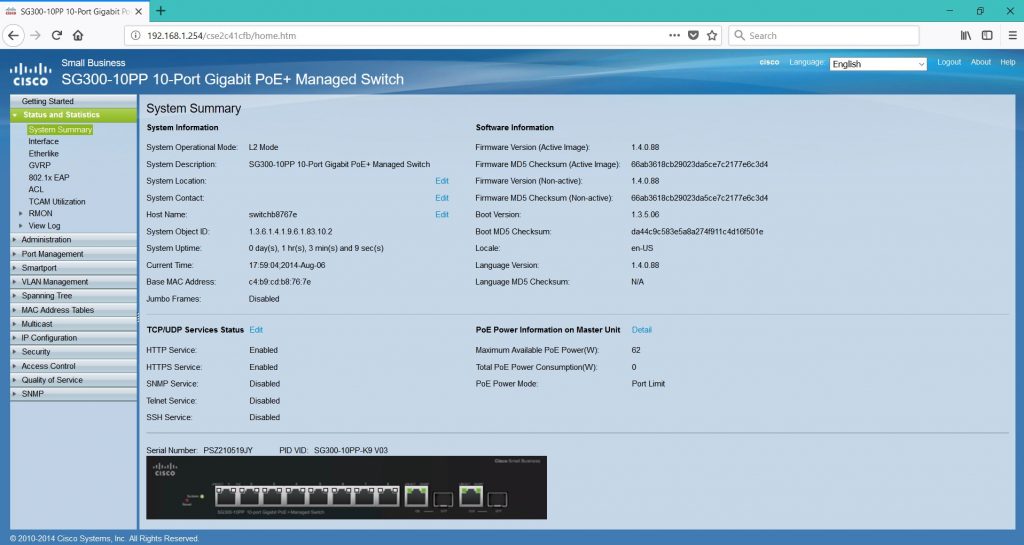Click the Cisco logo in header
Image resolution: width=1024 pixels, height=545 pixels.
click(x=30, y=74)
